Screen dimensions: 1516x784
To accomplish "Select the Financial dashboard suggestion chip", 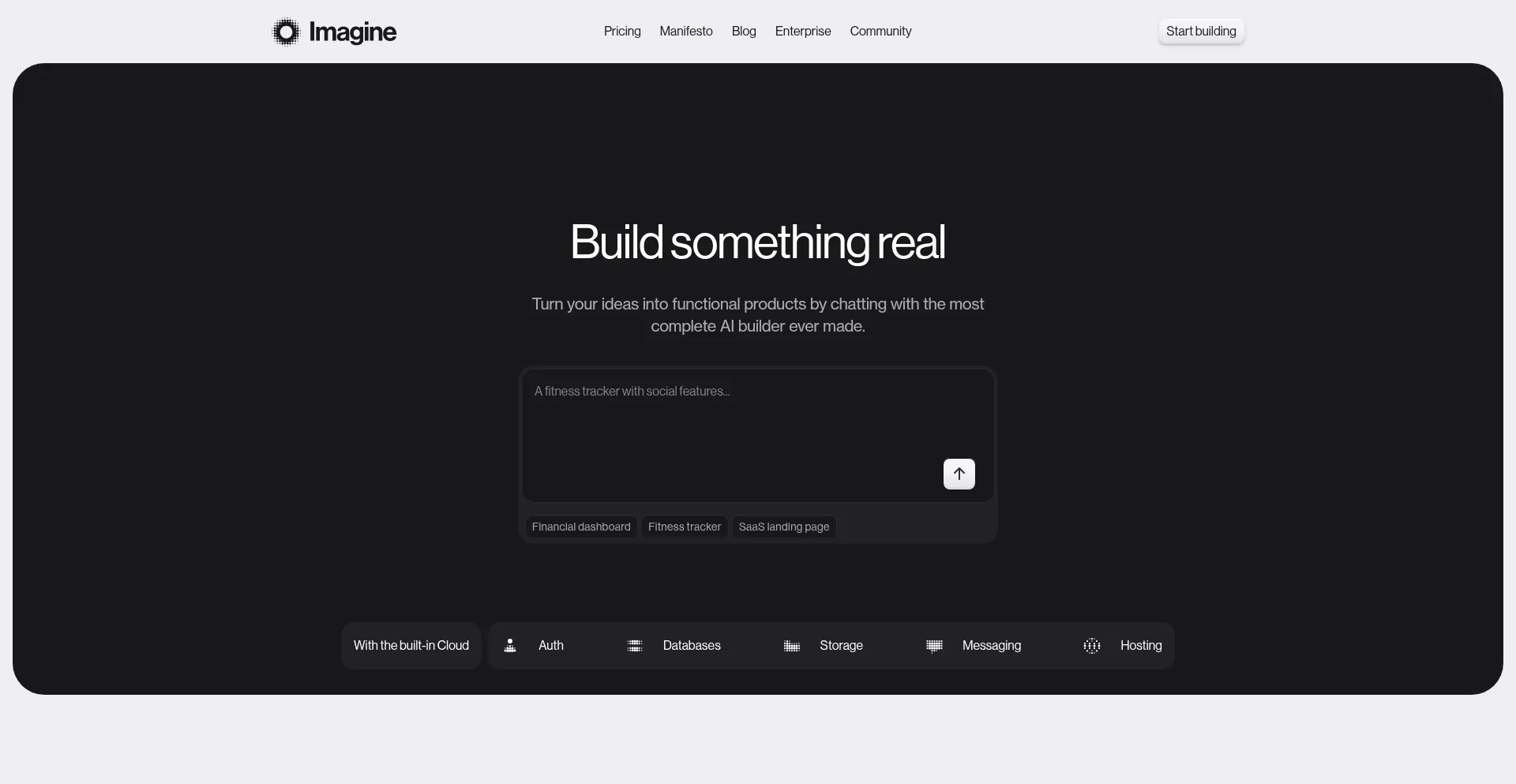I will point(581,527).
